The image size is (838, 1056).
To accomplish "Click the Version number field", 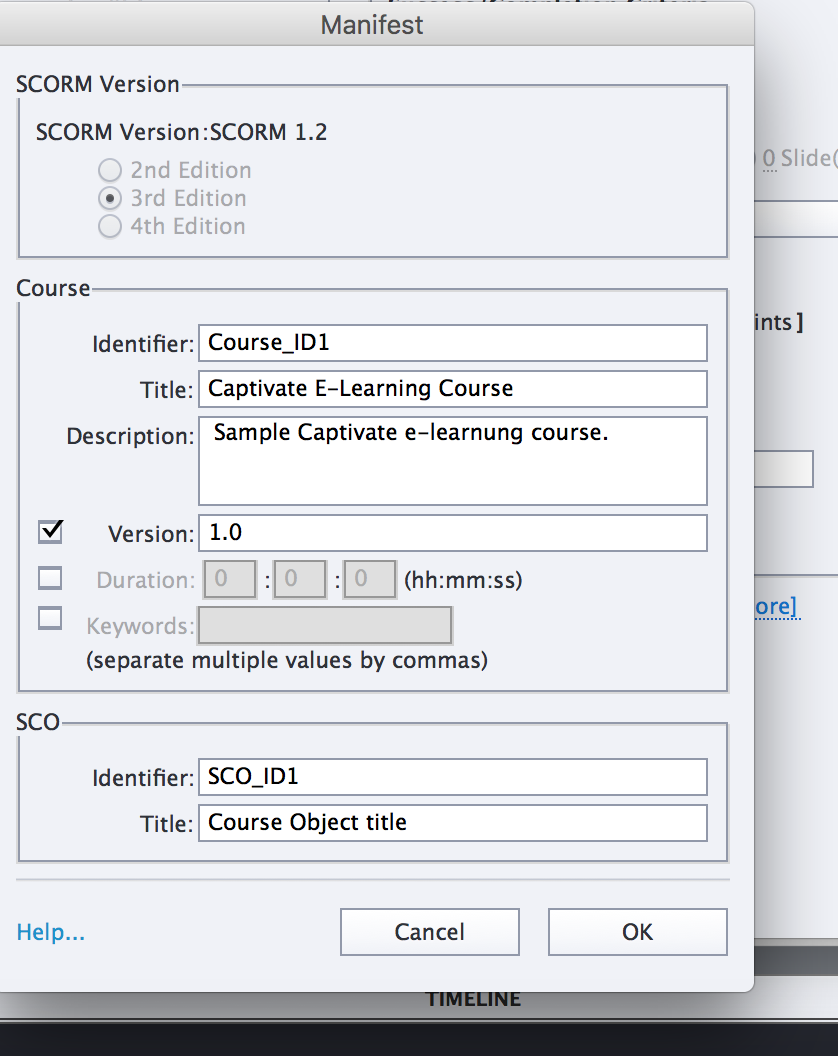I will pyautogui.click(x=452, y=533).
